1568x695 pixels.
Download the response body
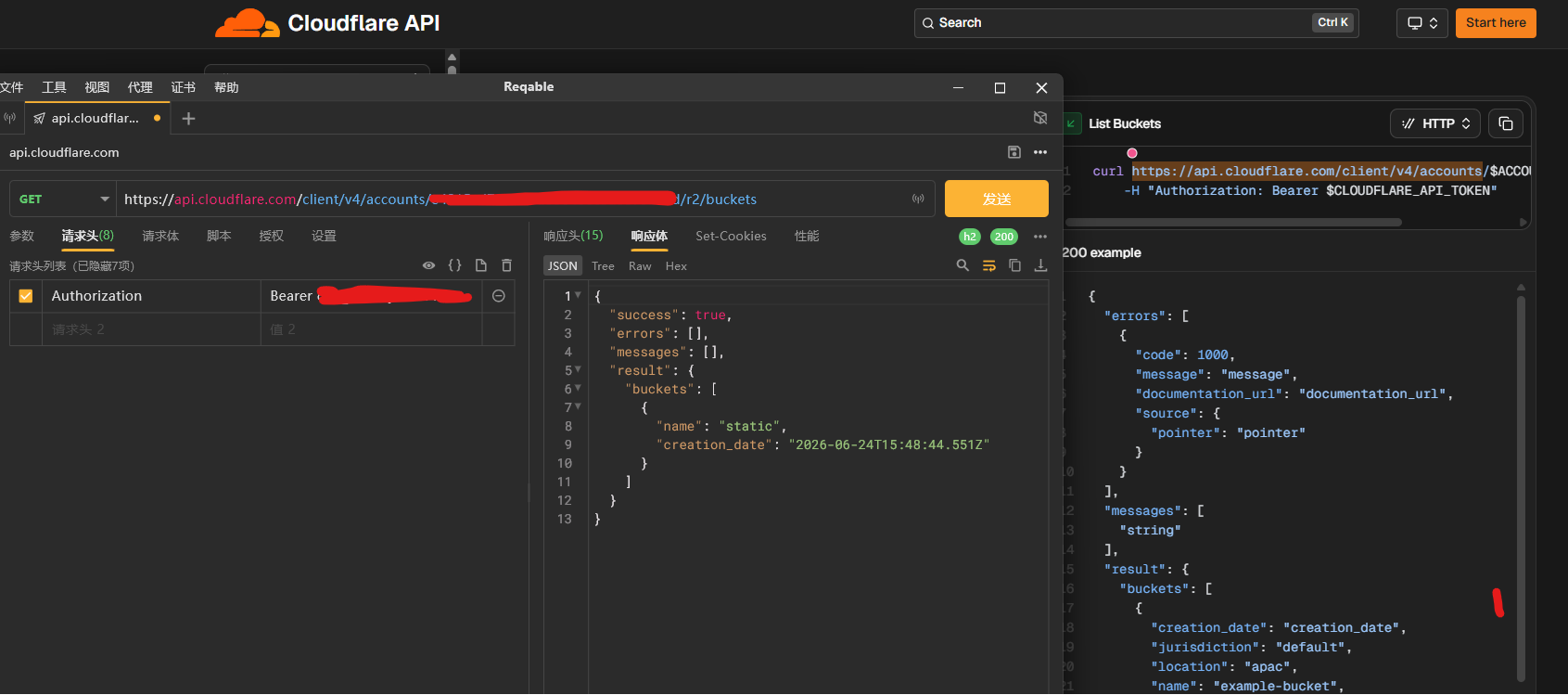1041,265
